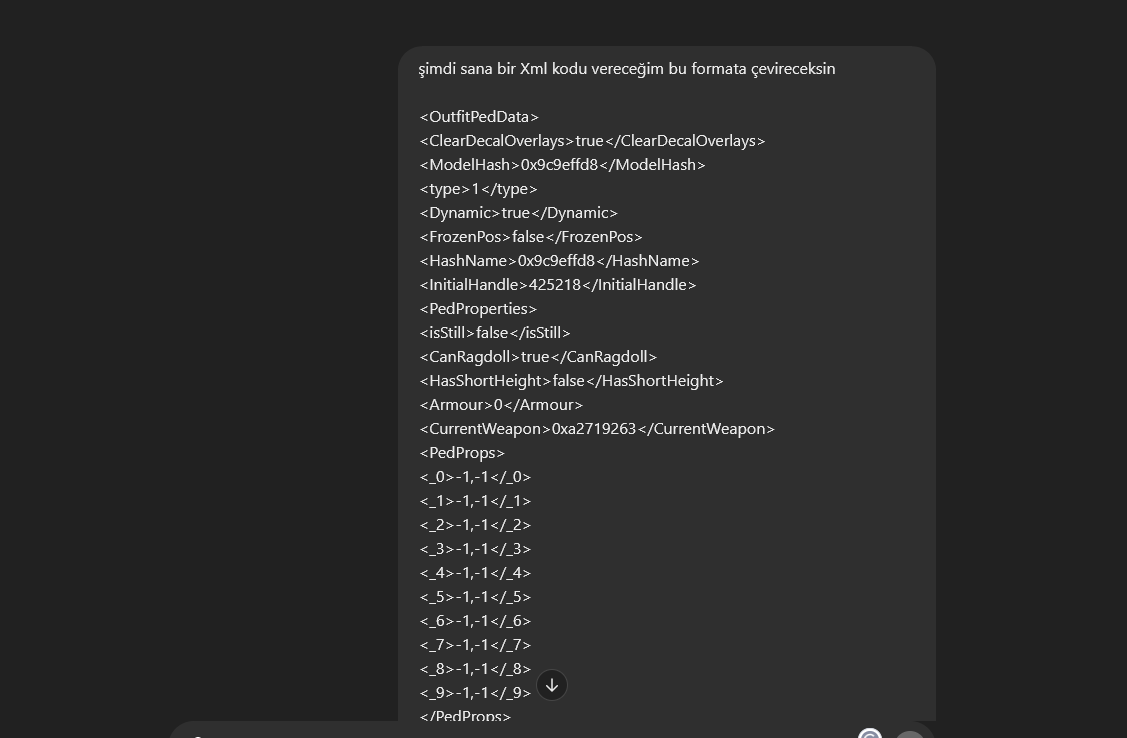
Task: Click the ClearDecalOverlays true line
Action: [x=592, y=140]
